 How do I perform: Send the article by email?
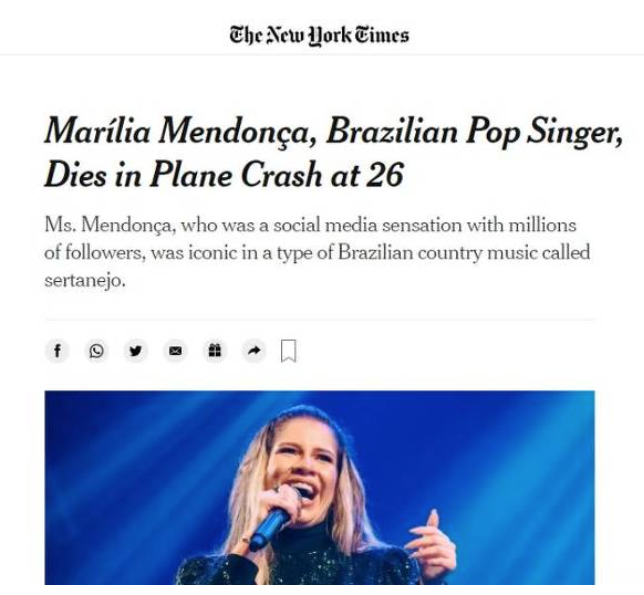pos(174,351)
